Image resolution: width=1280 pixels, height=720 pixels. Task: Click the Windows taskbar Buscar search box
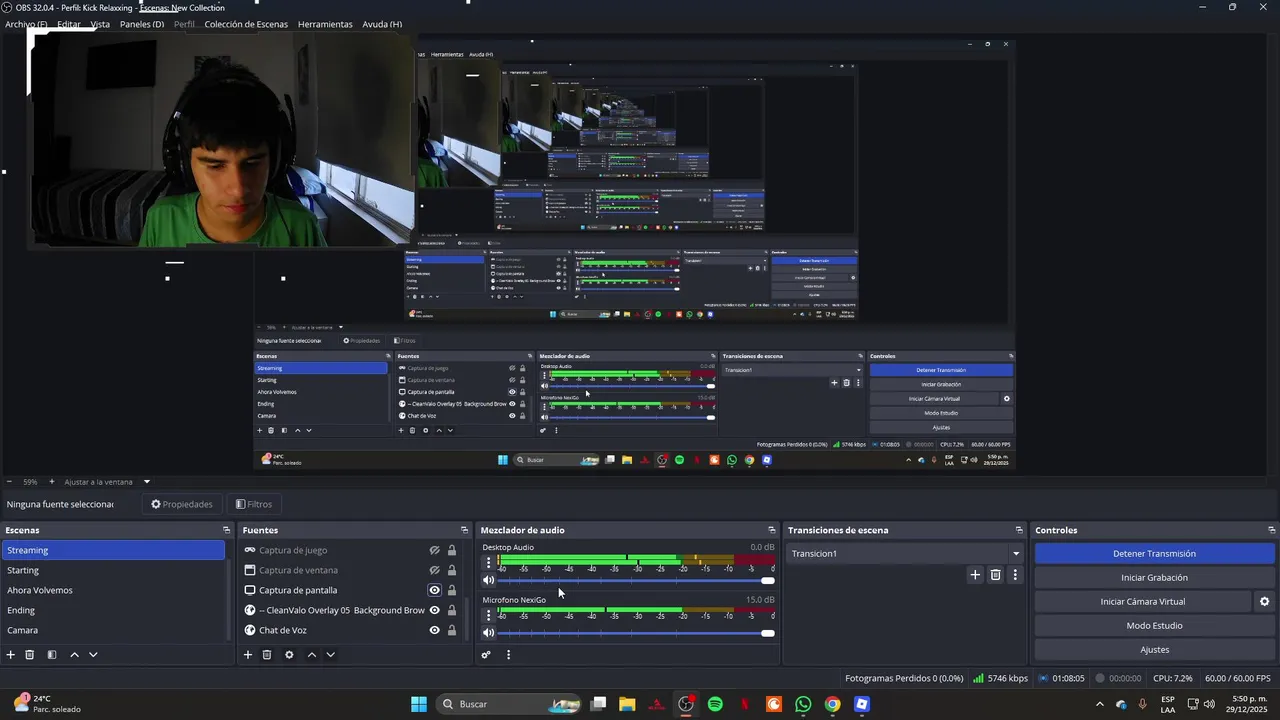(510, 704)
